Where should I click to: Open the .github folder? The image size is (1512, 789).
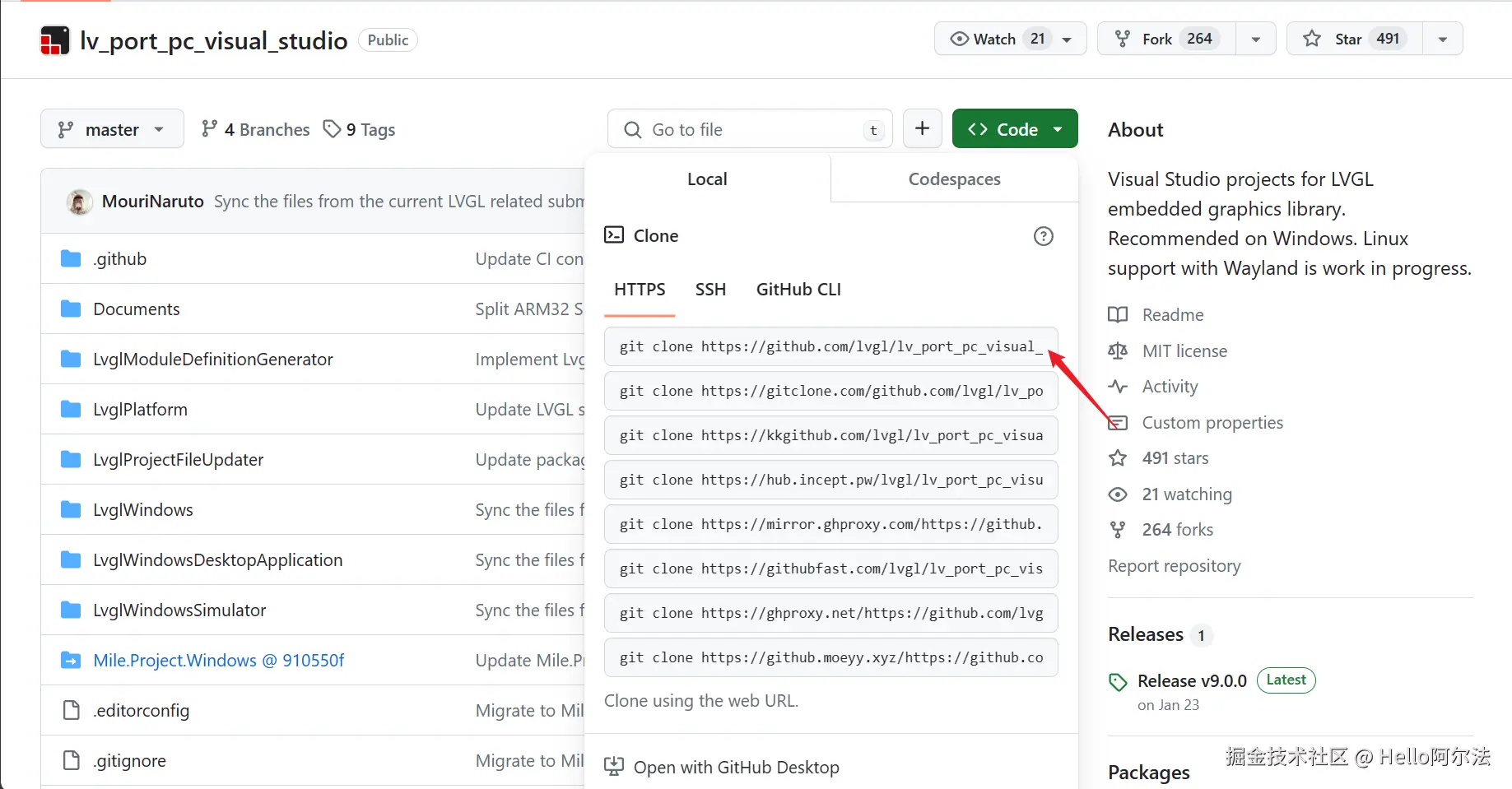coord(120,259)
